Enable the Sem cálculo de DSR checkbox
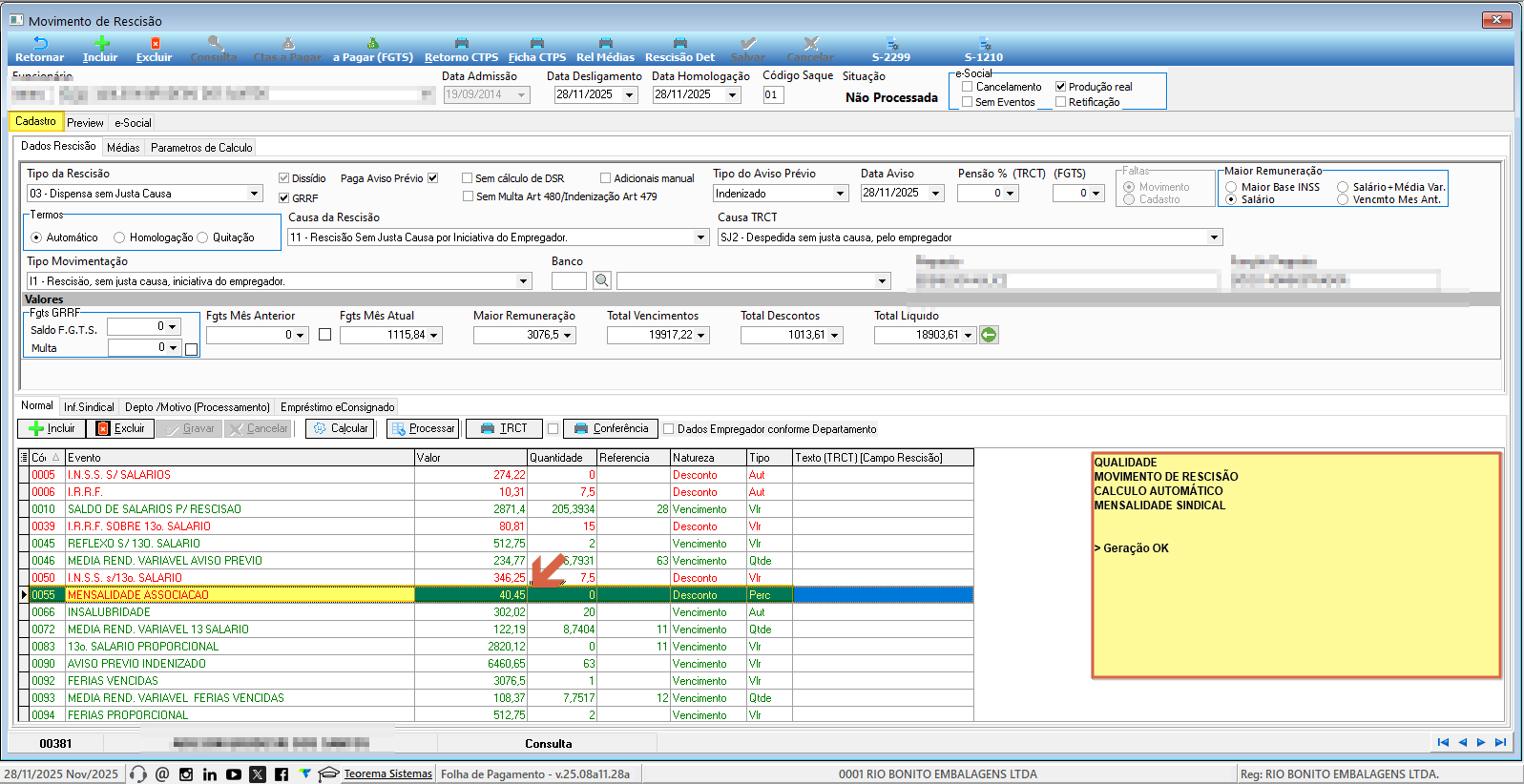This screenshot has width=1524, height=784. click(468, 178)
